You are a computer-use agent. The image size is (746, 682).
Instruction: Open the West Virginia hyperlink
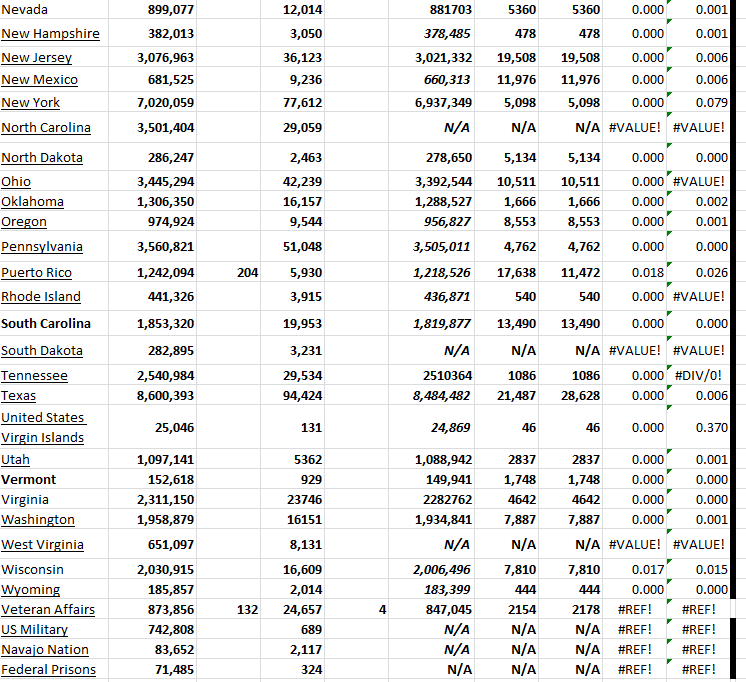42,544
